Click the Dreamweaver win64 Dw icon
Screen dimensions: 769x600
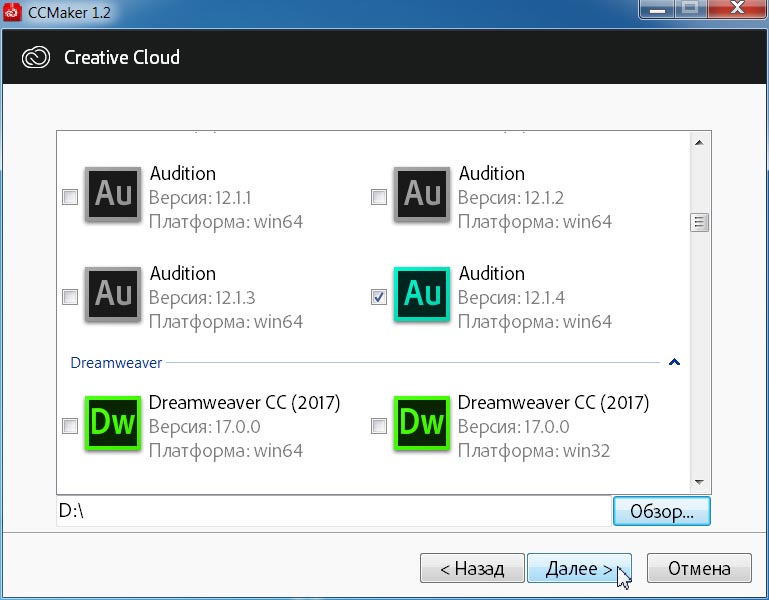[113, 423]
